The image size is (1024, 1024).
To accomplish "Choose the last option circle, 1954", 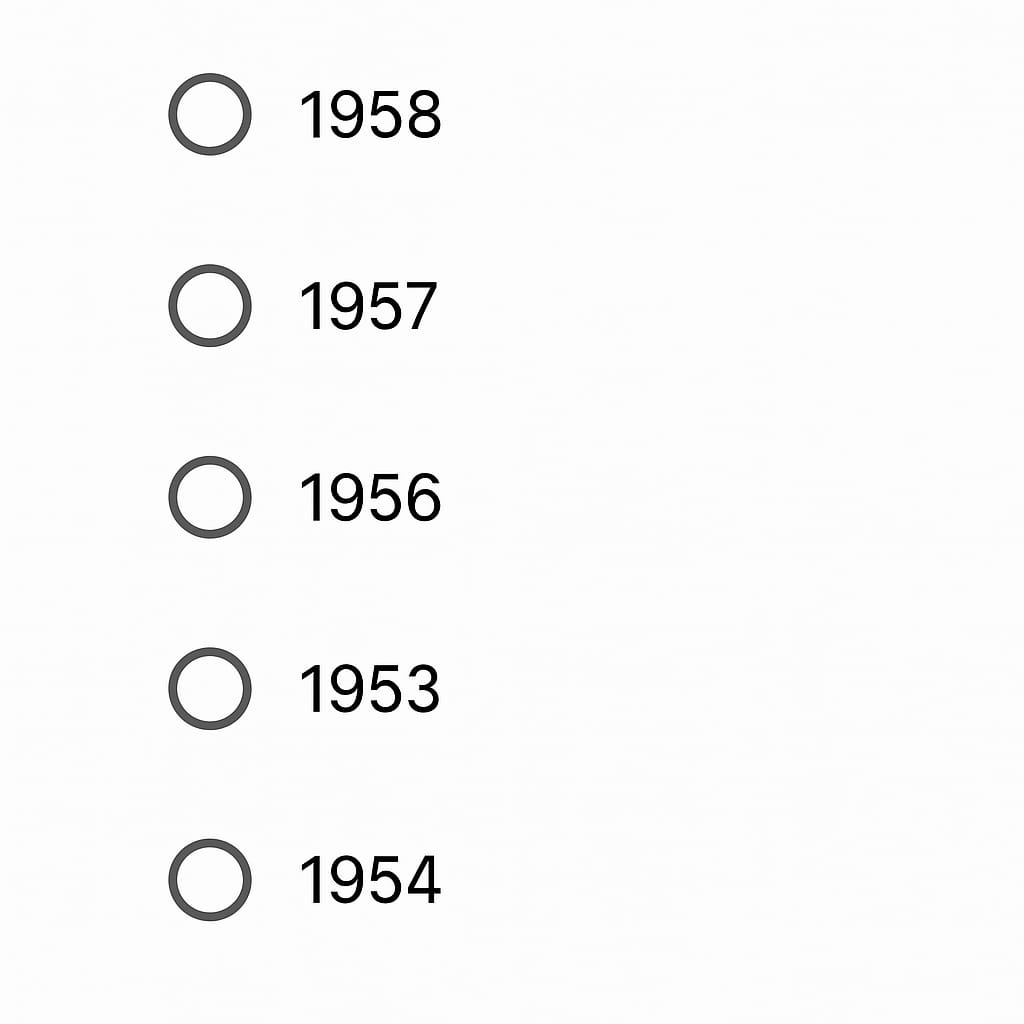I will pos(209,880).
